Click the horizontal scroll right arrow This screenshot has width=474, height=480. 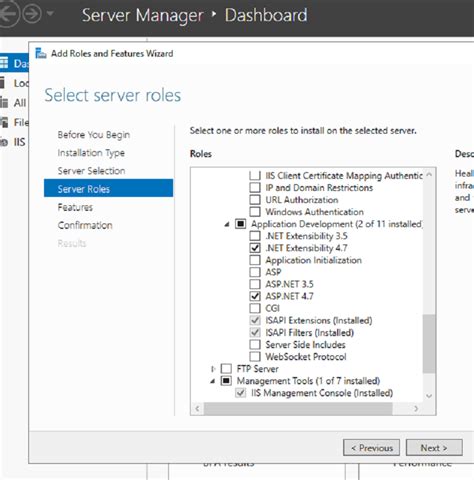[416, 408]
